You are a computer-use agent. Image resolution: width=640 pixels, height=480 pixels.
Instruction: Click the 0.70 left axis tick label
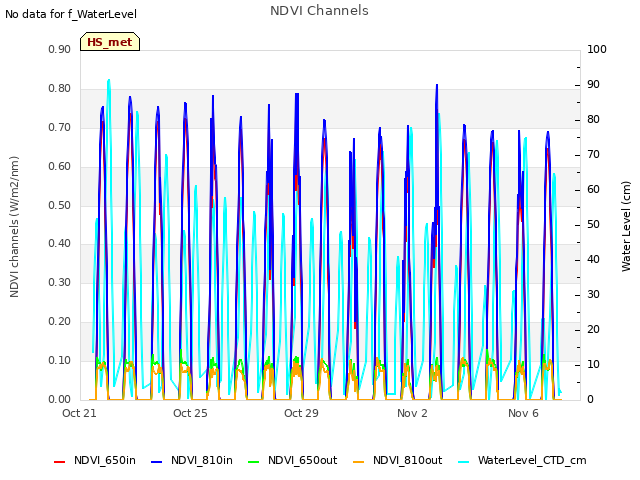(x=60, y=128)
